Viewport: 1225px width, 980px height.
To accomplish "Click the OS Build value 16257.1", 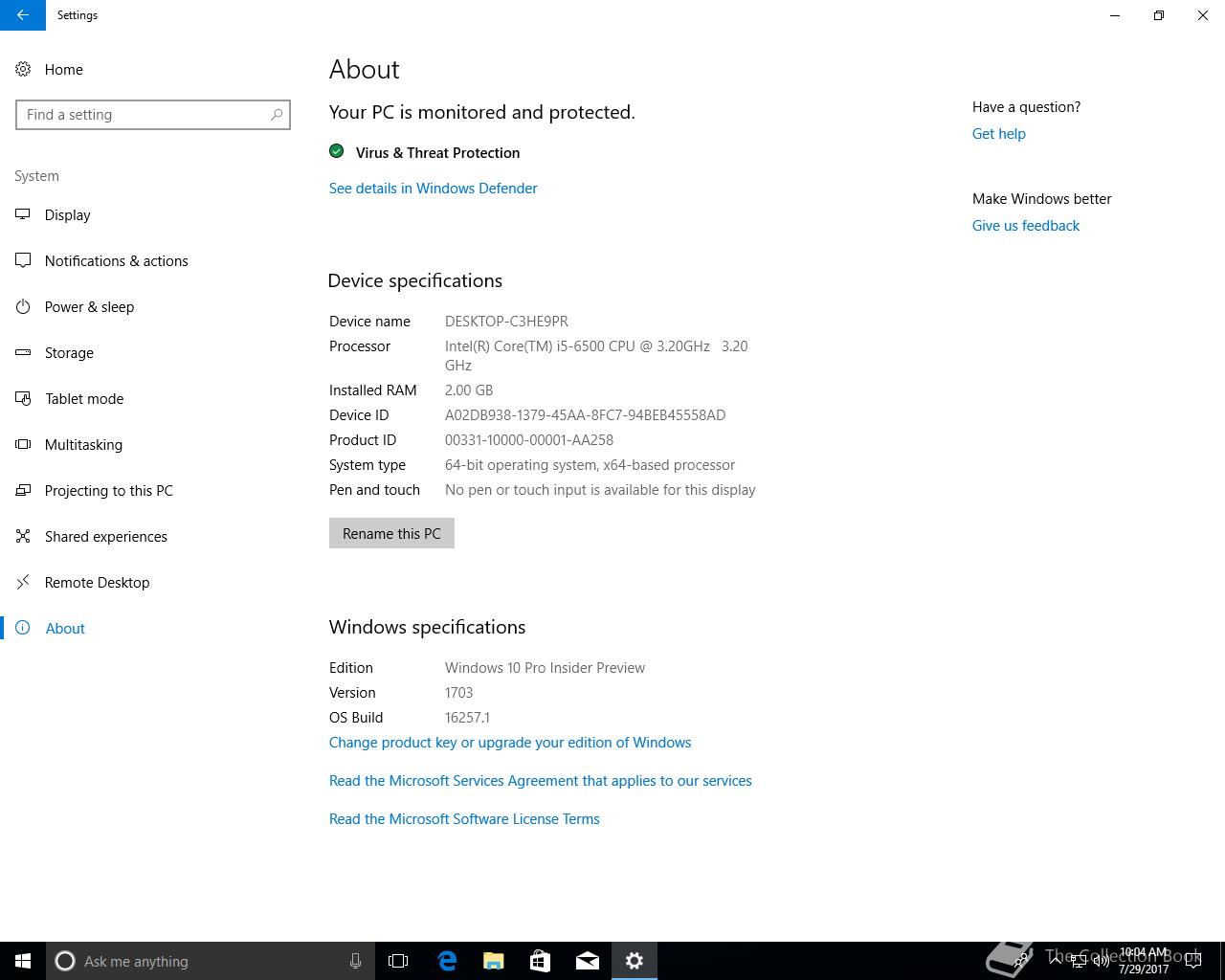I will [x=467, y=718].
